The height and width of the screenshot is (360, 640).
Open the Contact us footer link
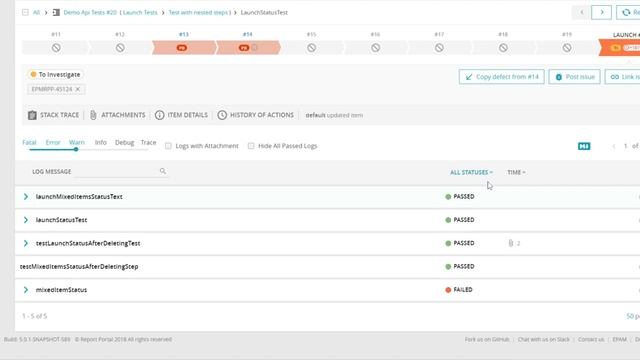click(x=591, y=339)
